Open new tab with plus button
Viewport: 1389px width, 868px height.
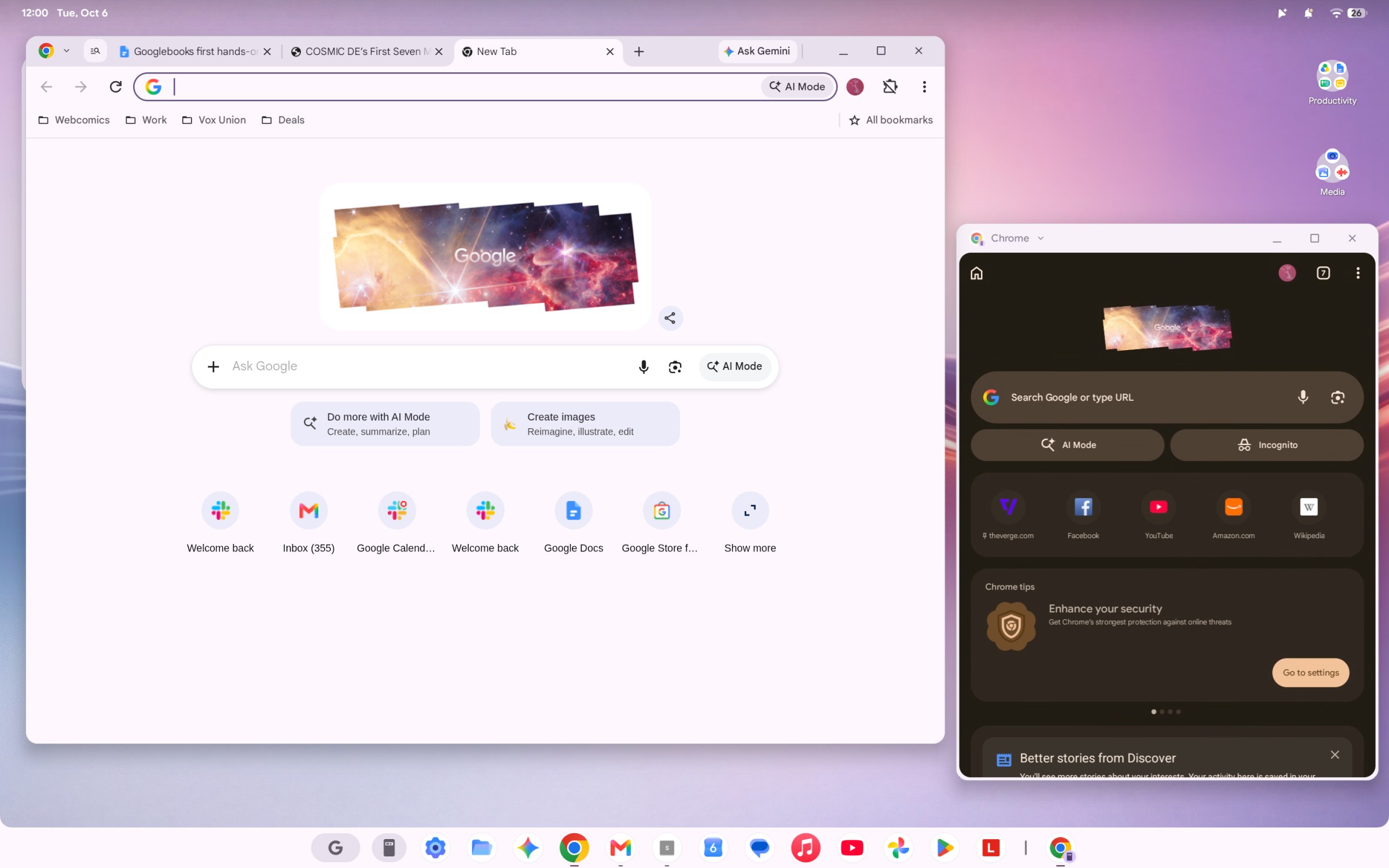point(639,52)
